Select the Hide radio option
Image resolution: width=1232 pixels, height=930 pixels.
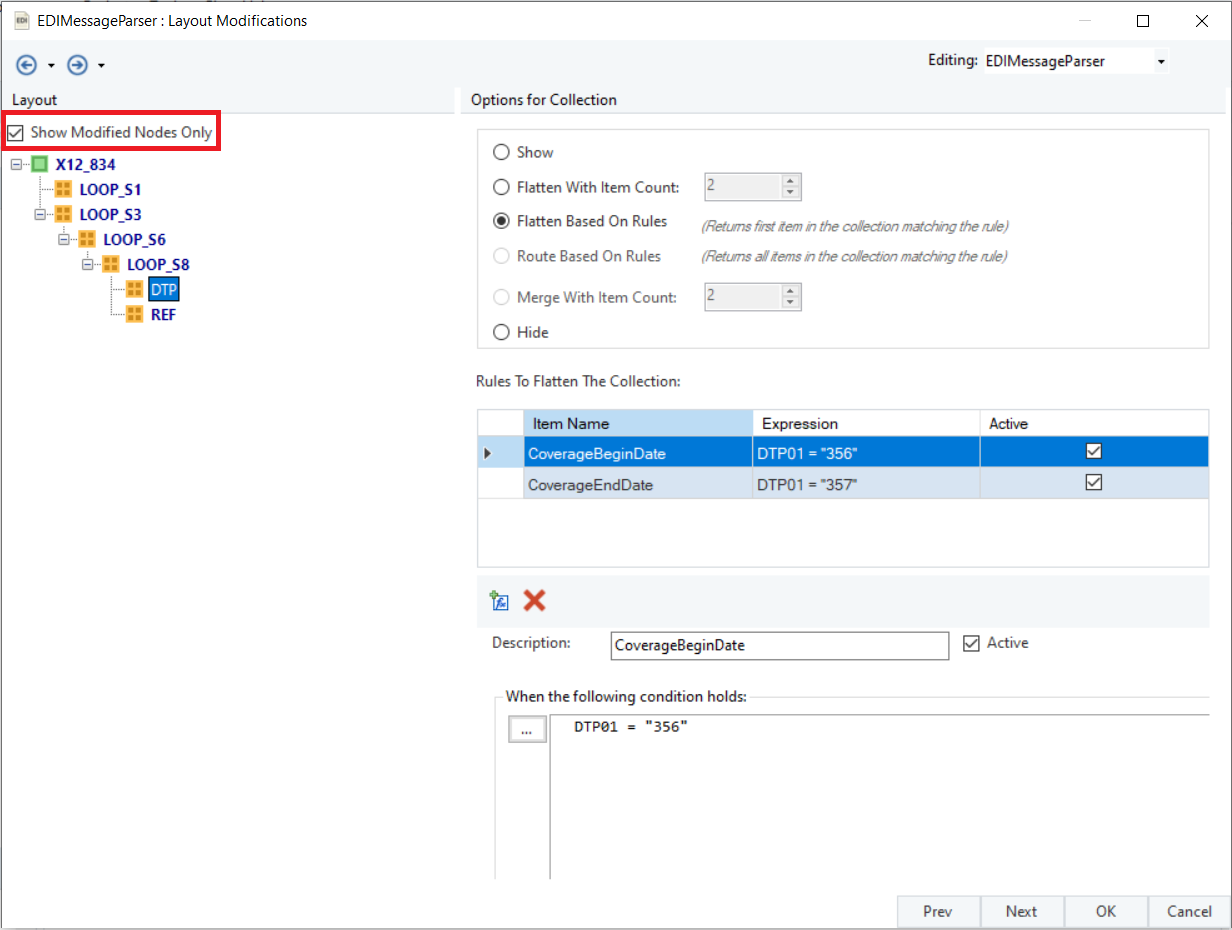click(501, 332)
